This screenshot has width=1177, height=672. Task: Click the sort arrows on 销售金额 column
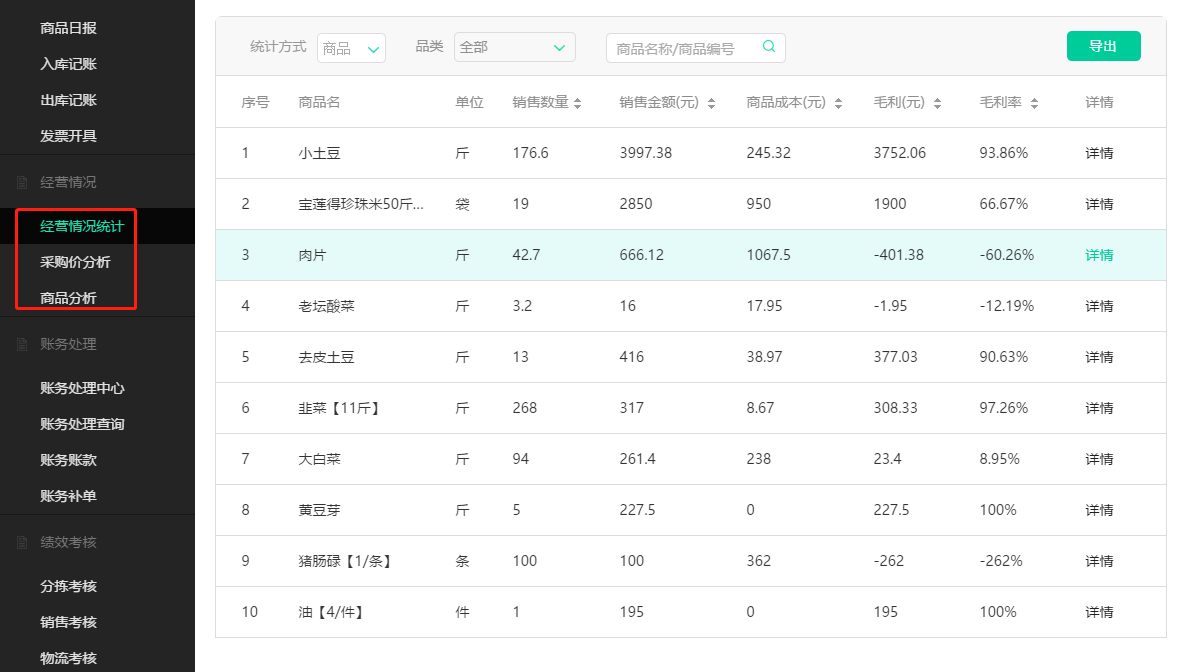coord(710,101)
